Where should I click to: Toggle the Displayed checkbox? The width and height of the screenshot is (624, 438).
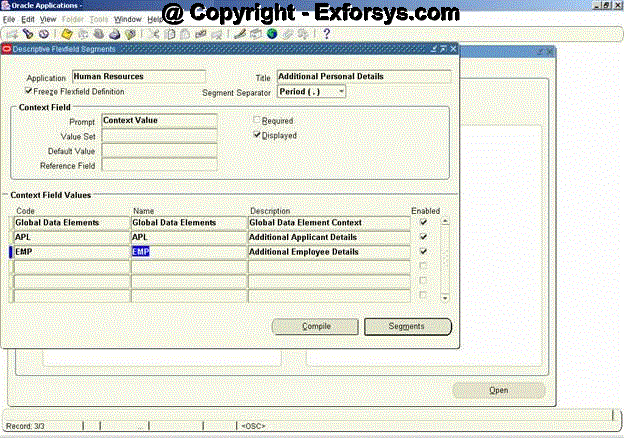tap(257, 135)
